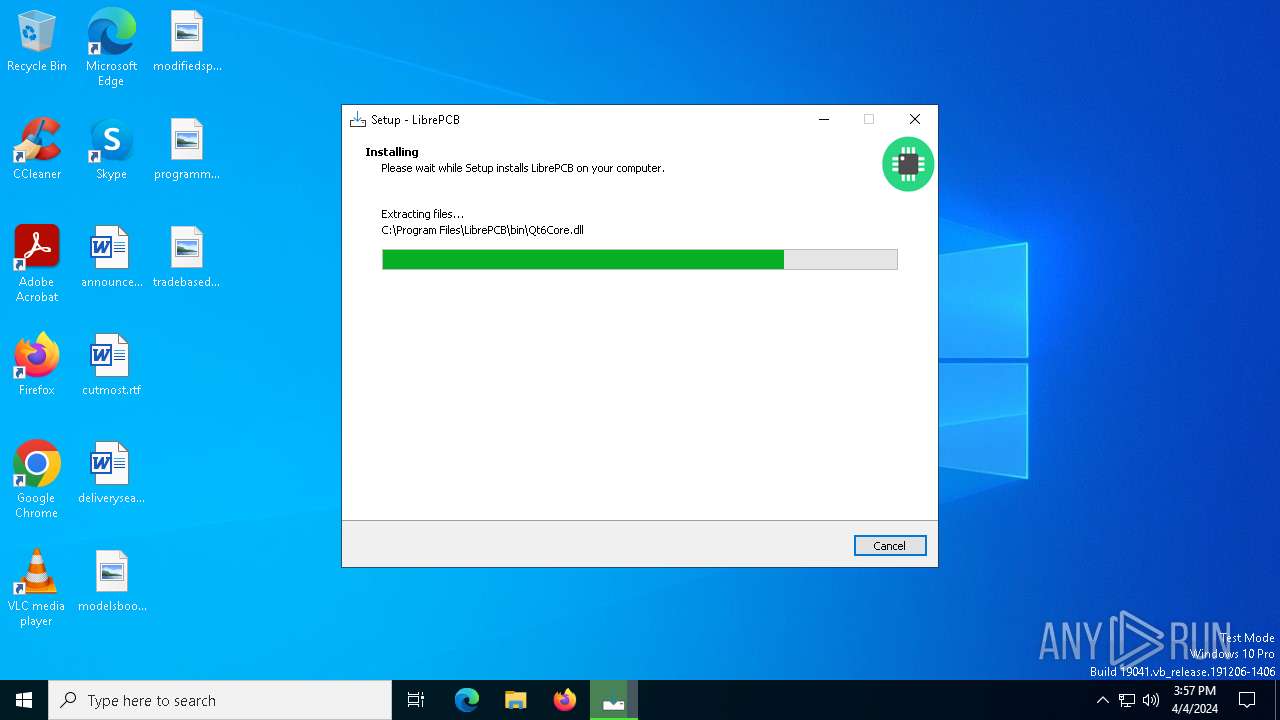Click the installation progress bar
This screenshot has height=720, width=1280.
coord(640,260)
